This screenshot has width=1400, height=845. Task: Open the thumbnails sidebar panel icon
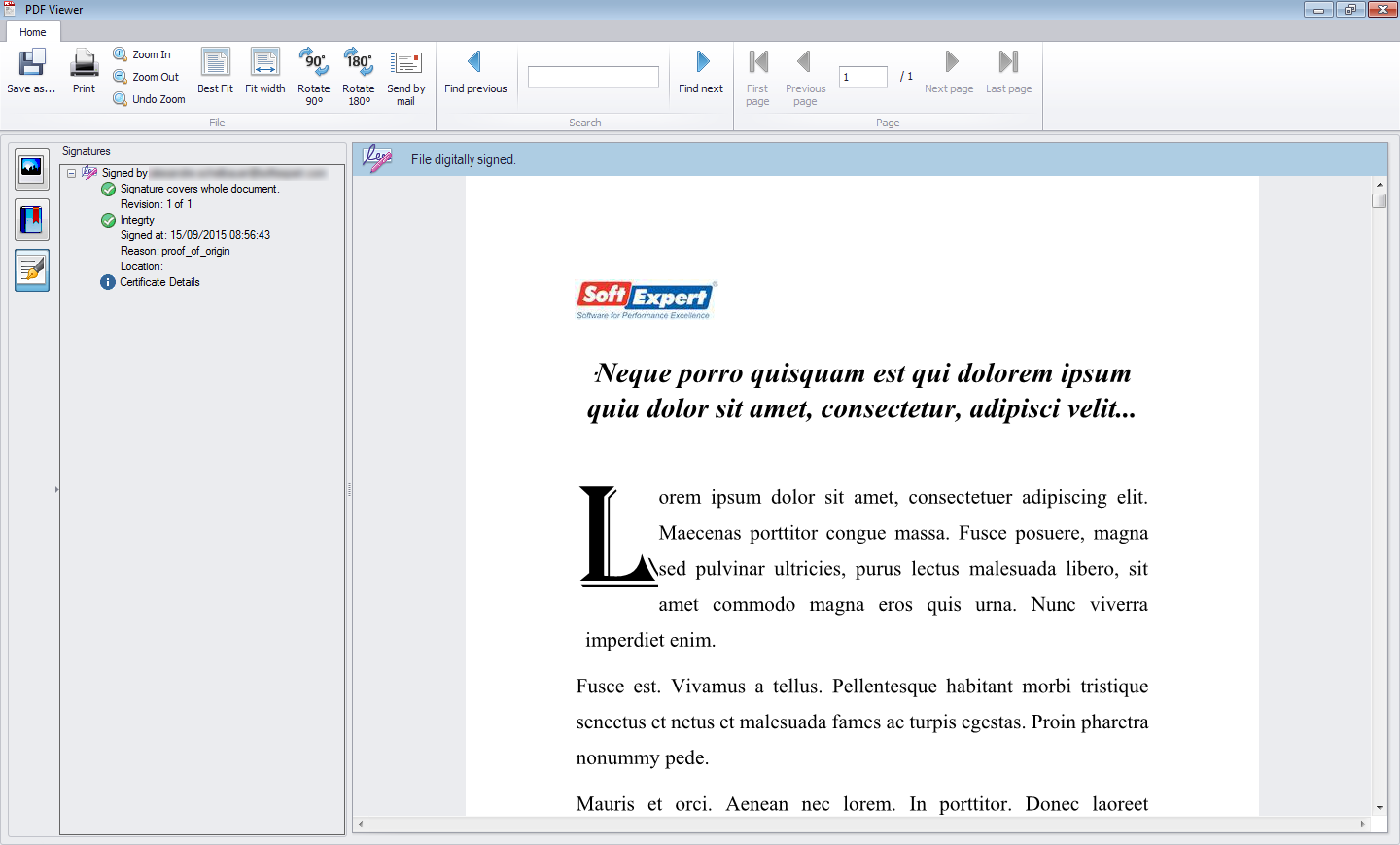32,168
